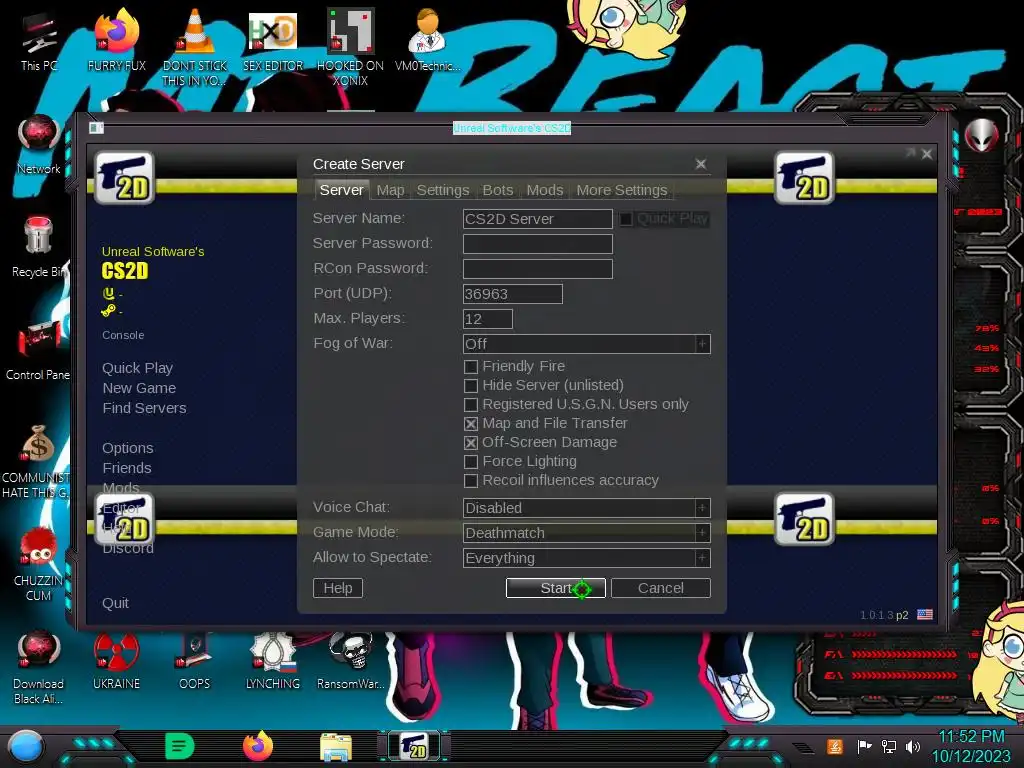Open the volume speaker tray icon
This screenshot has height=768, width=1024.
click(913, 746)
